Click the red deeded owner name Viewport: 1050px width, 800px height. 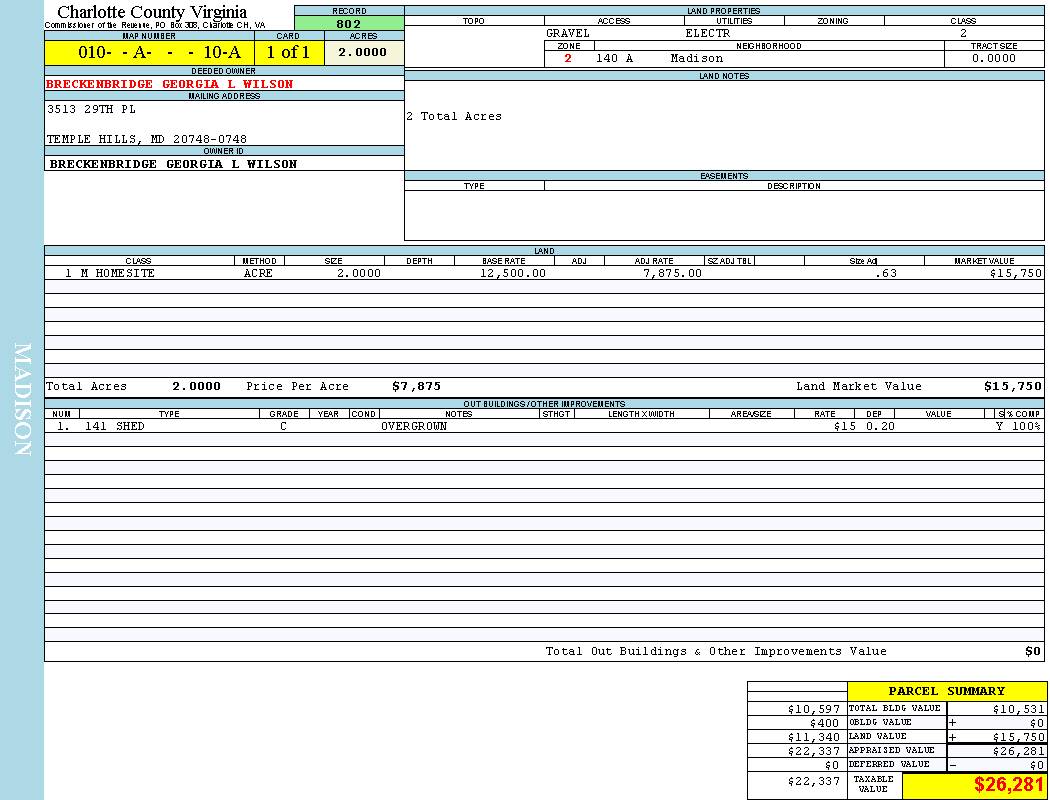[170, 84]
